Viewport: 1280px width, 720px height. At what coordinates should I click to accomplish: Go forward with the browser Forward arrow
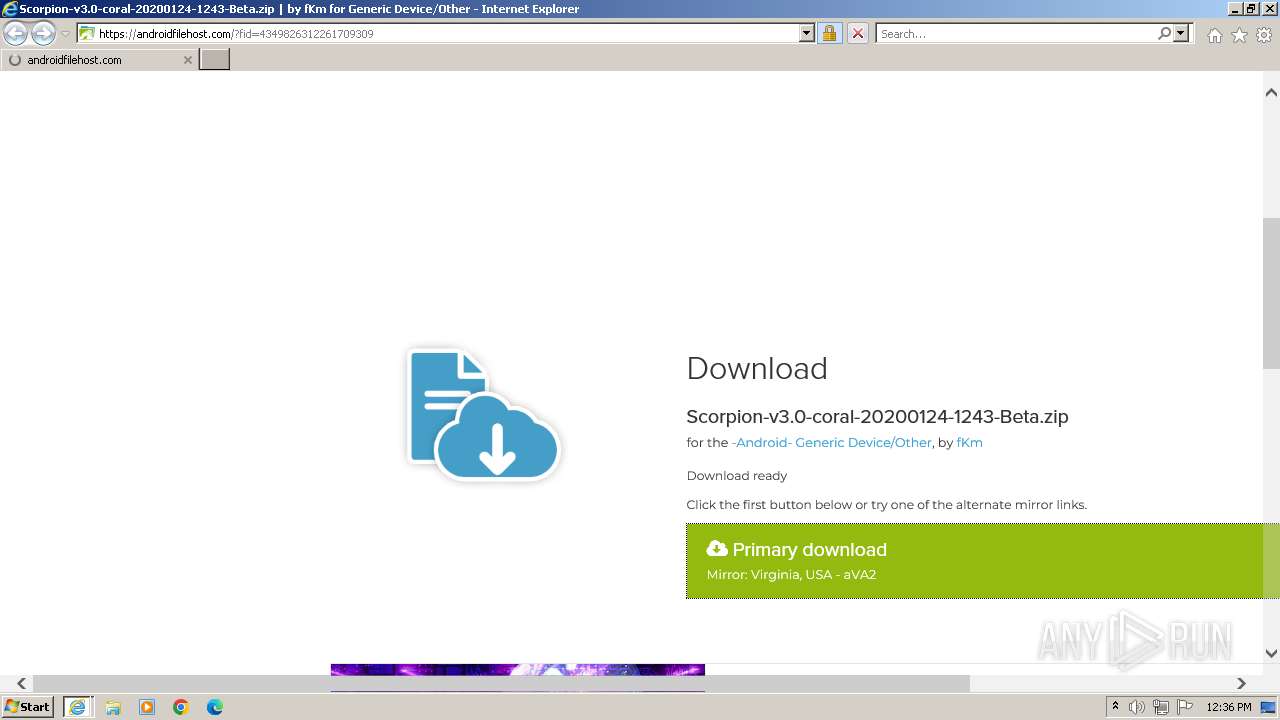pyautogui.click(x=43, y=34)
